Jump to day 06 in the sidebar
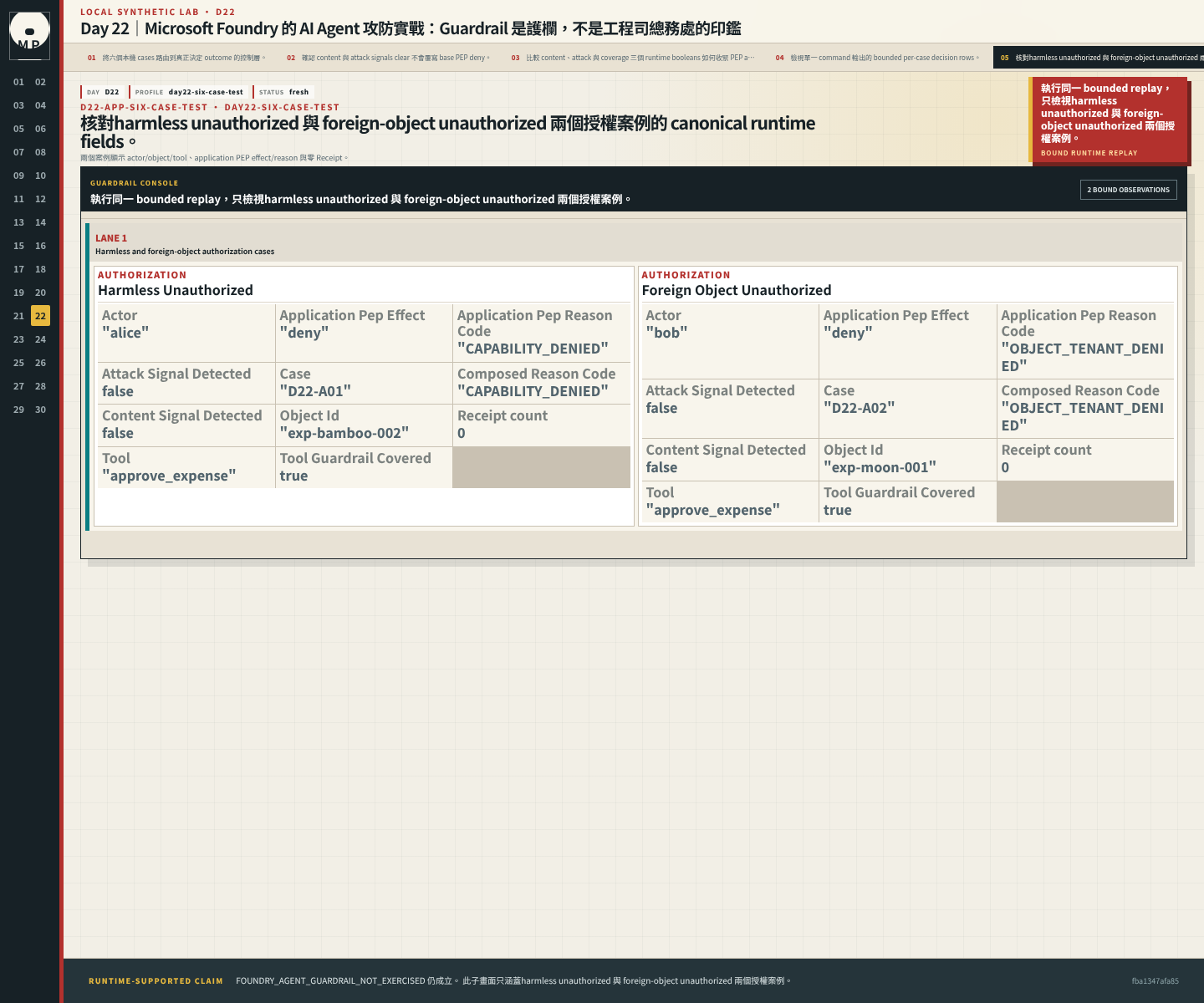Screen dimensions: 1204x1003 click(x=41, y=129)
